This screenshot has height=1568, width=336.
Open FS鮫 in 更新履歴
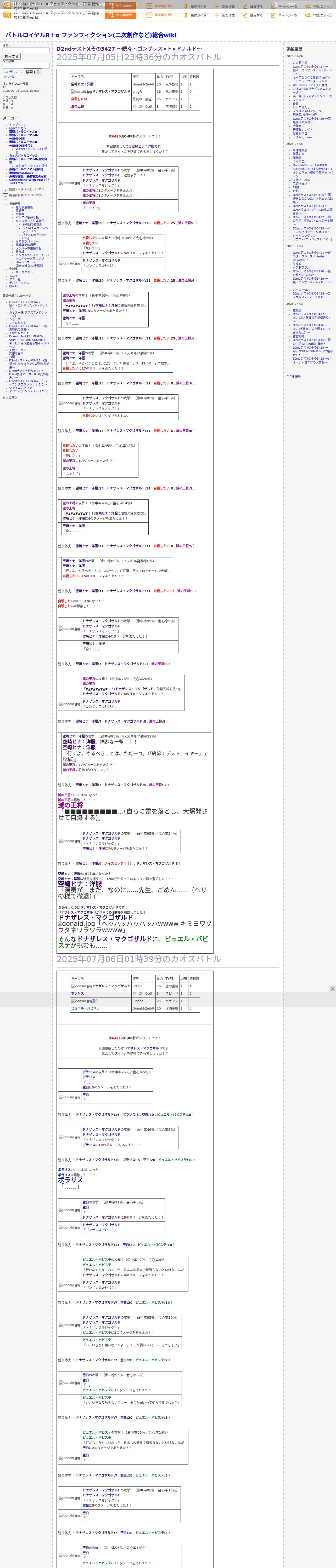296,187
